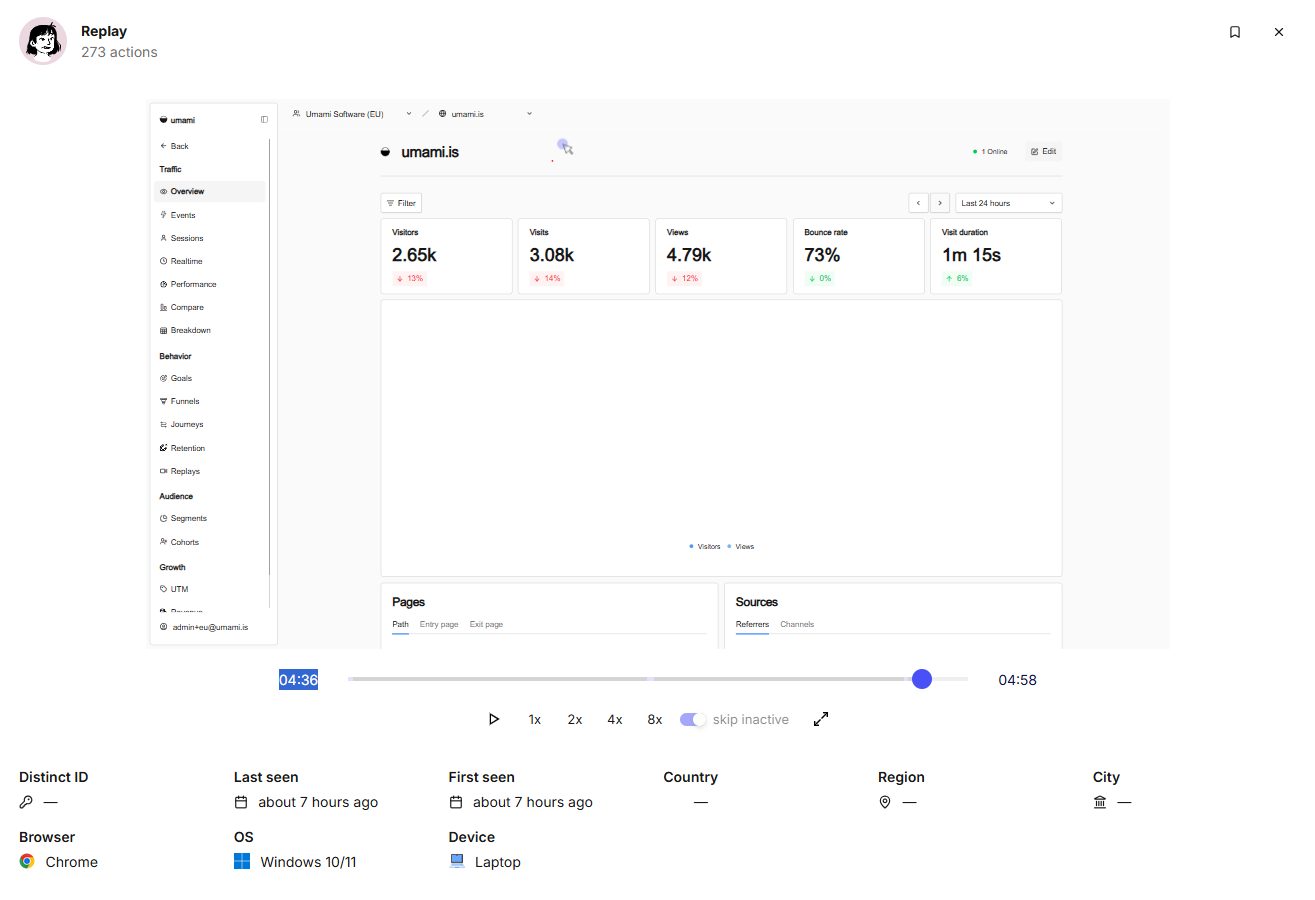Set playback speed to 2x
This screenshot has width=1315, height=900.
point(575,720)
